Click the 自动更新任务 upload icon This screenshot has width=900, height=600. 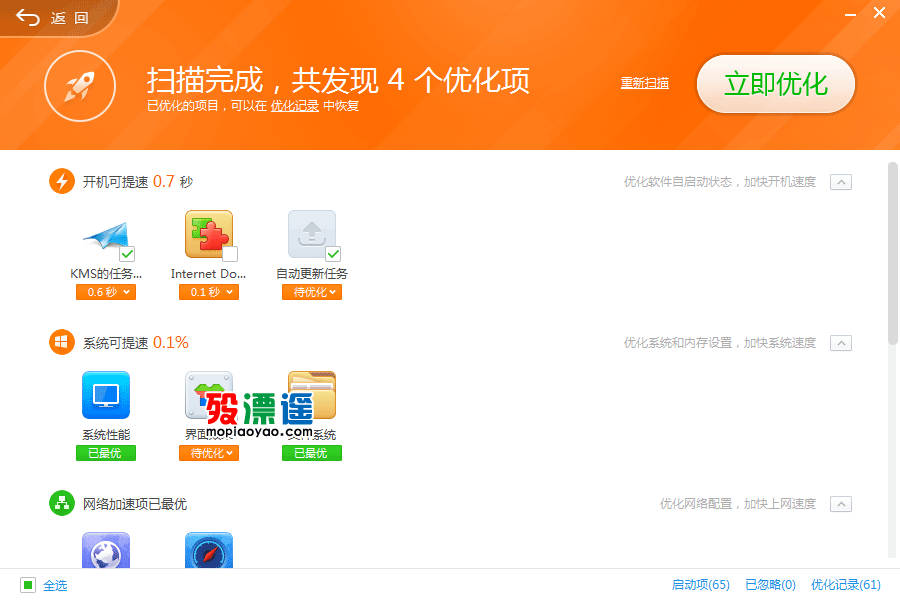click(312, 234)
